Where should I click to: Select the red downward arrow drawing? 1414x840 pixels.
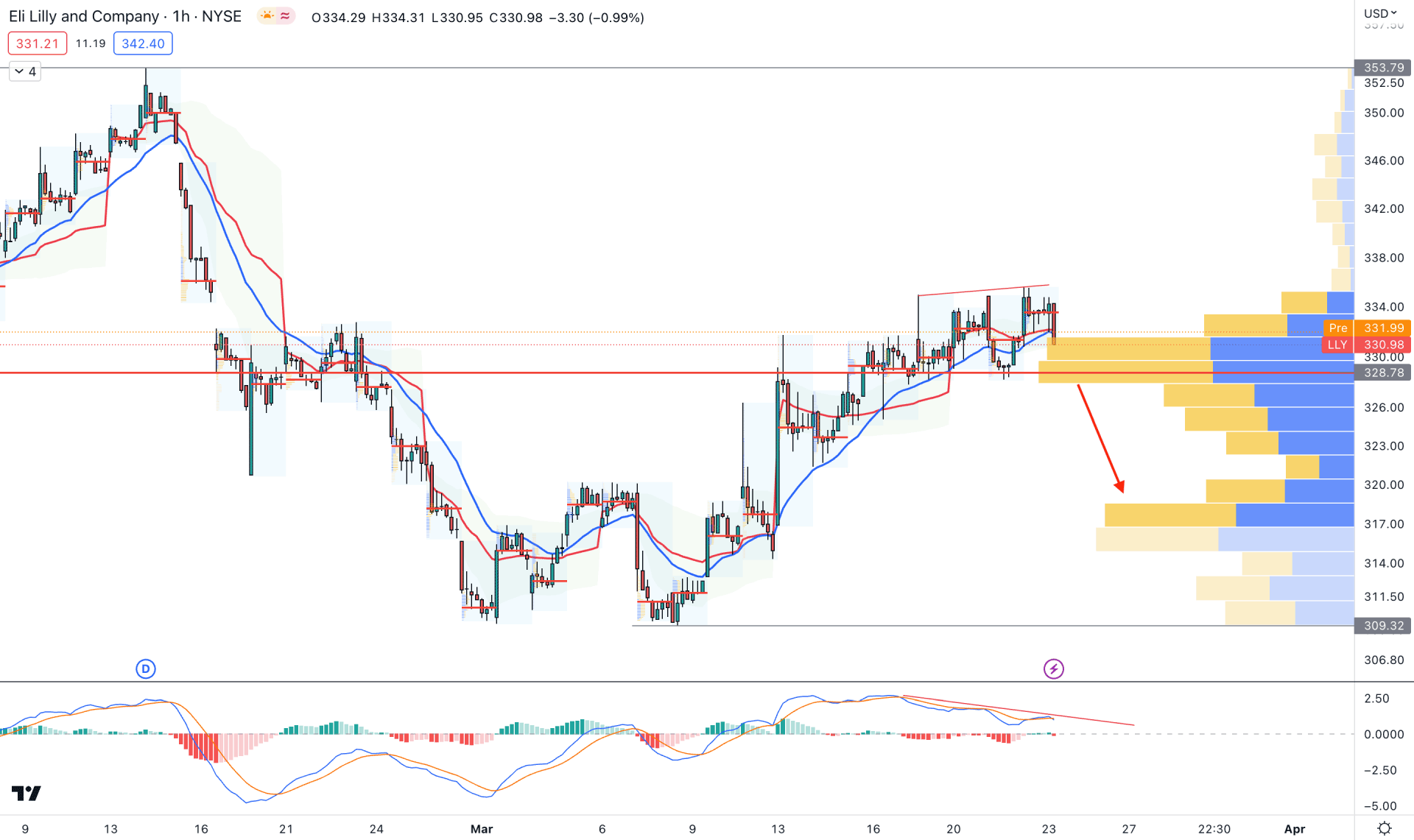[x=1101, y=438]
